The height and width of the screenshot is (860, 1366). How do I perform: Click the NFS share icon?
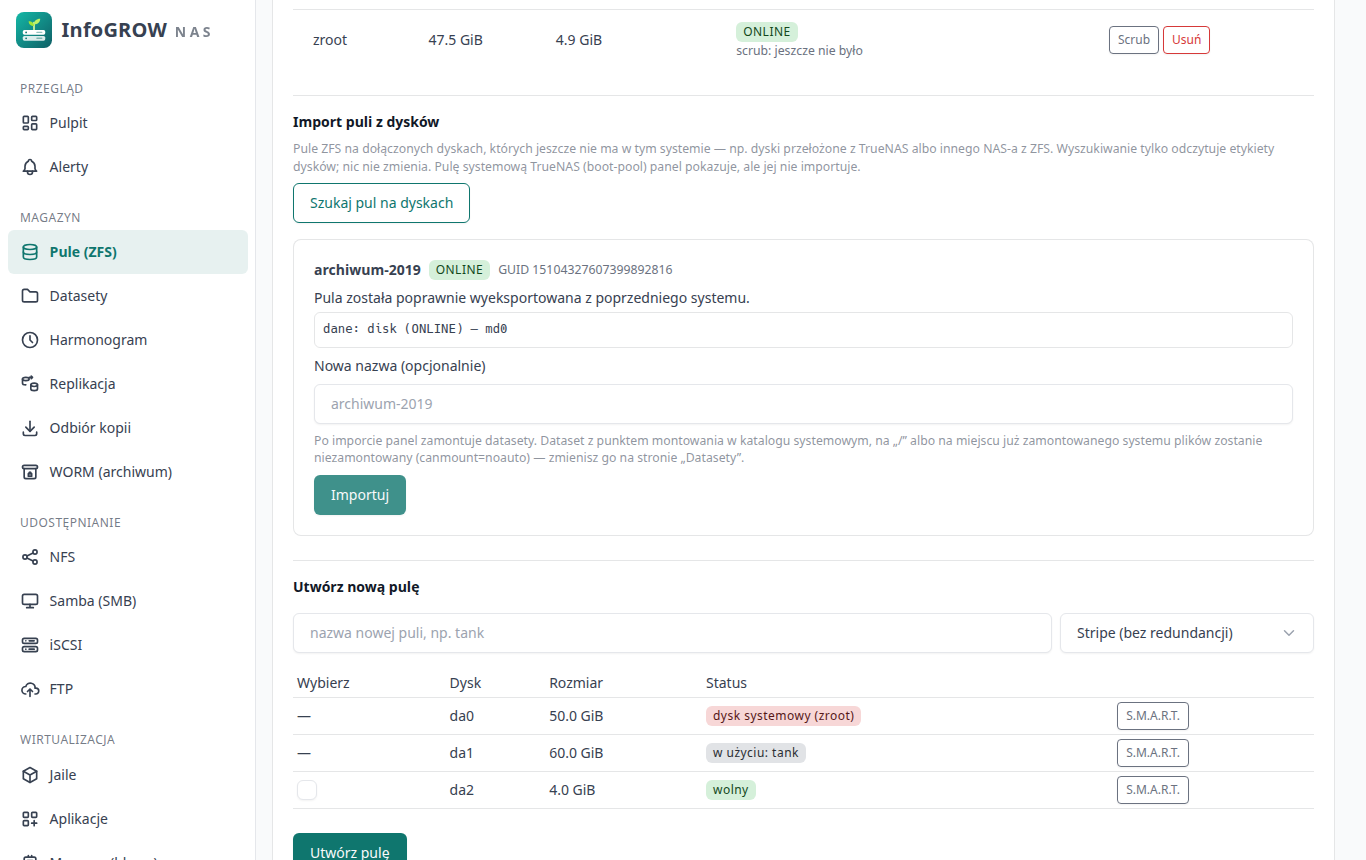click(x=30, y=557)
